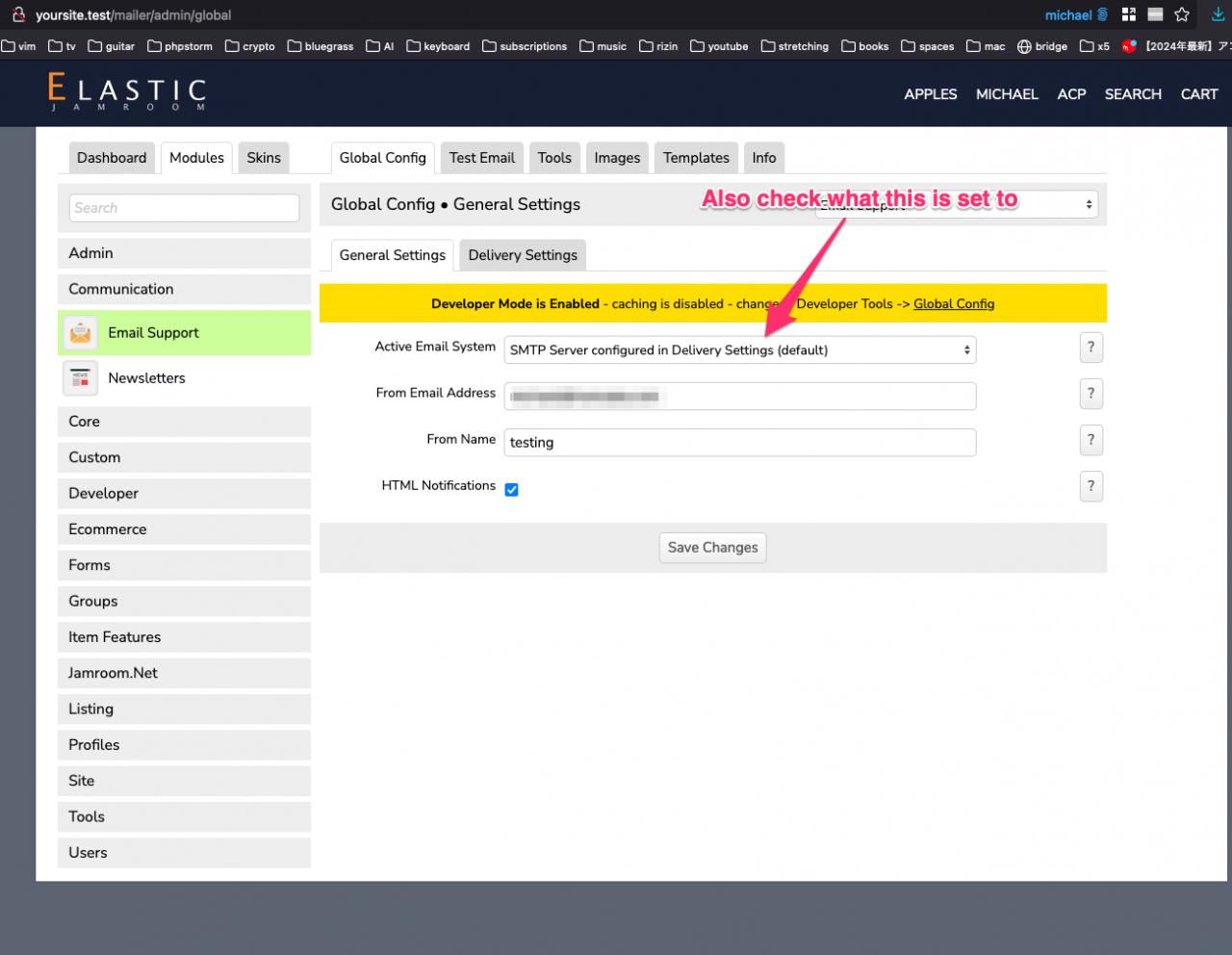Click help icon for From Email Address
The width and height of the screenshot is (1232, 955).
coord(1091,394)
